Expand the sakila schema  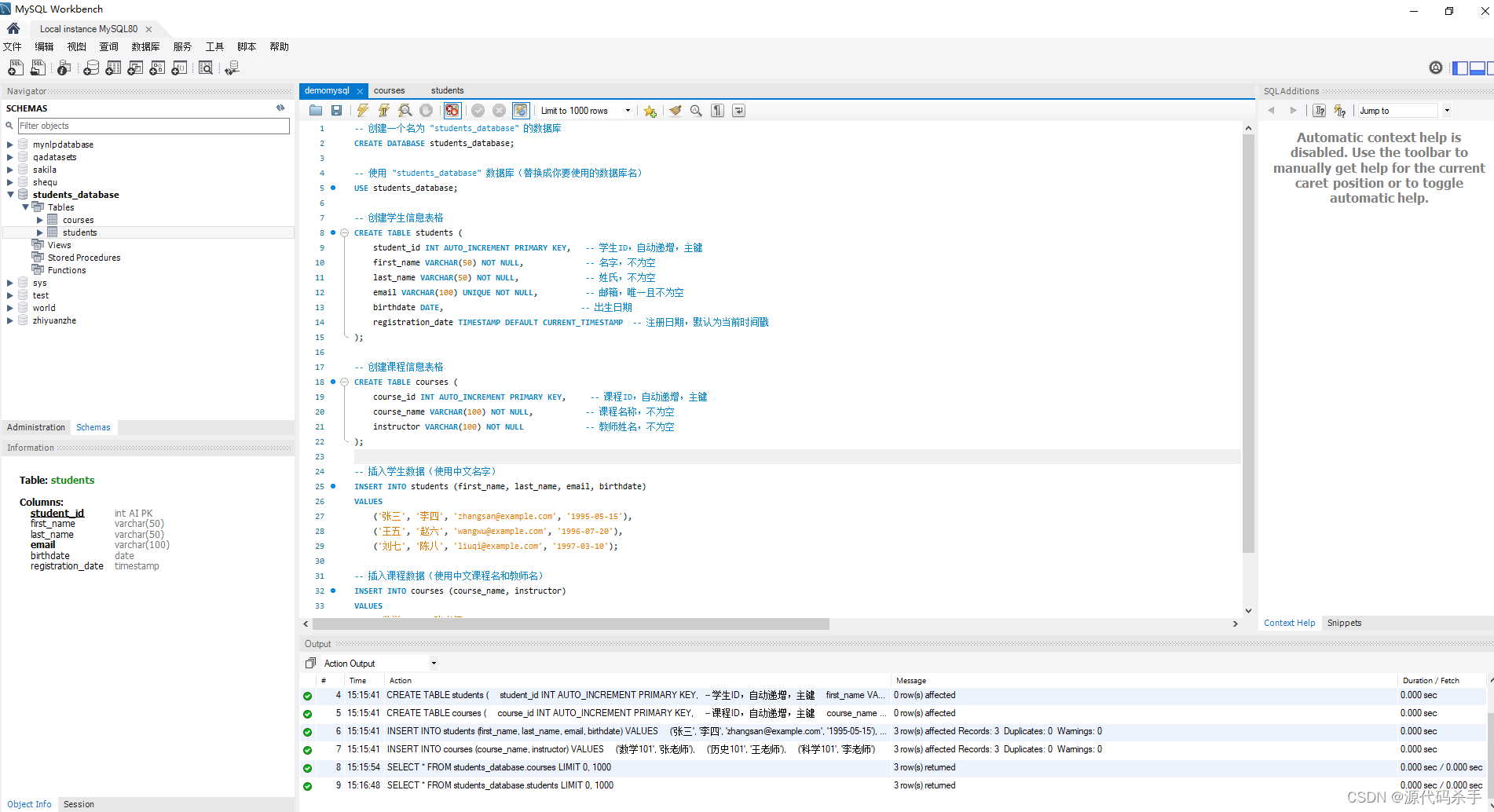click(10, 170)
